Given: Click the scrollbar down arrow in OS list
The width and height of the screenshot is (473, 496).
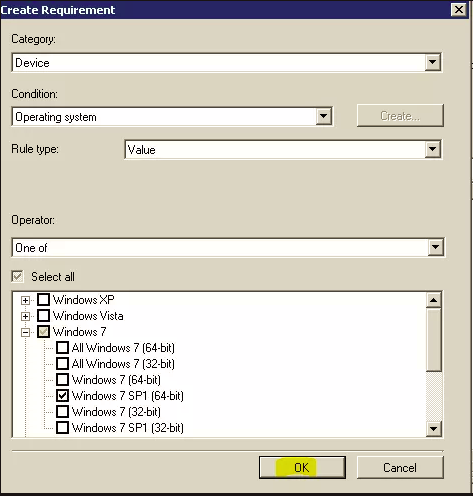Looking at the screenshot, I should click(433, 429).
